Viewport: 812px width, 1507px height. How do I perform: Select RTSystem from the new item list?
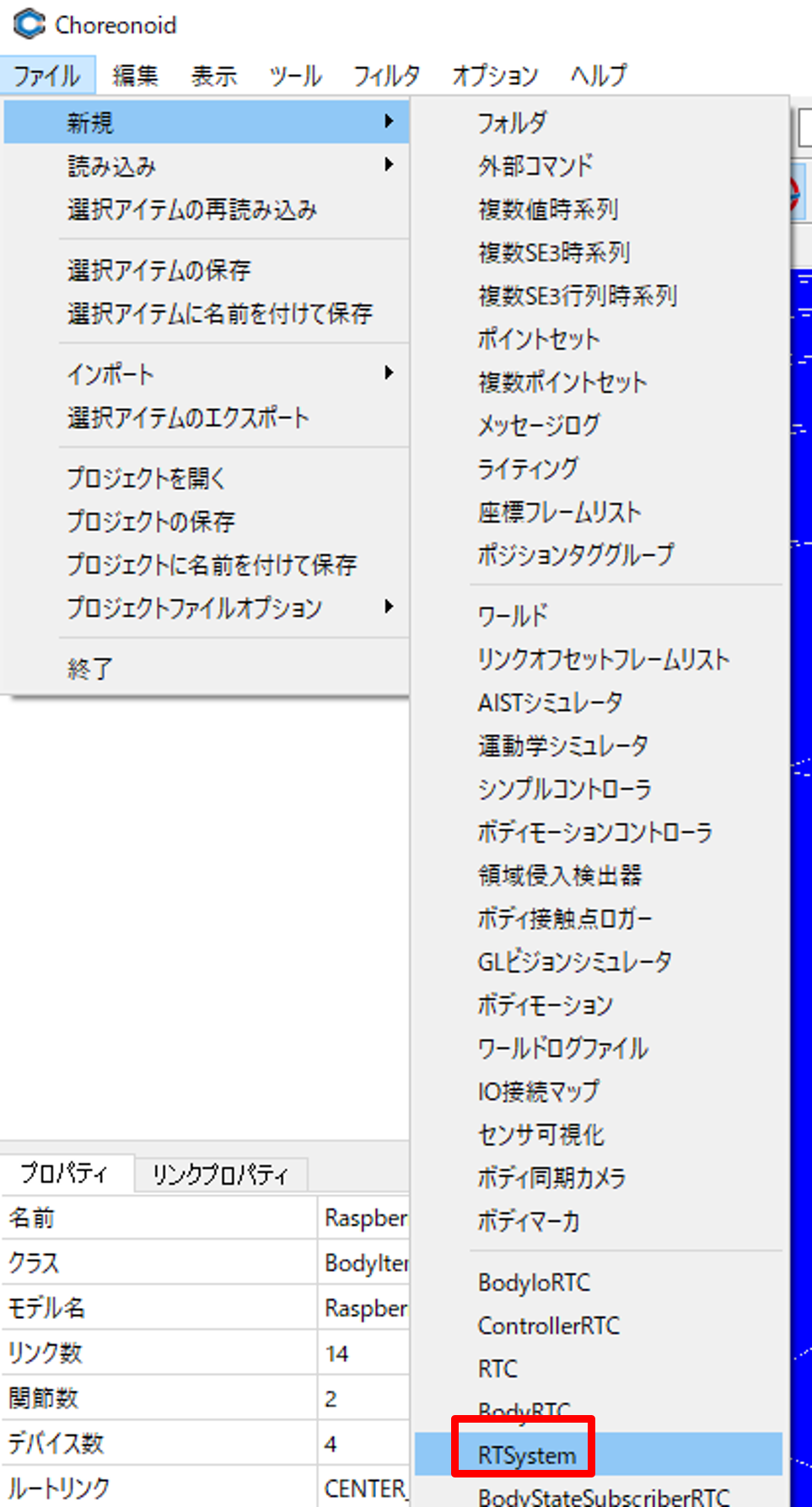(x=527, y=1455)
